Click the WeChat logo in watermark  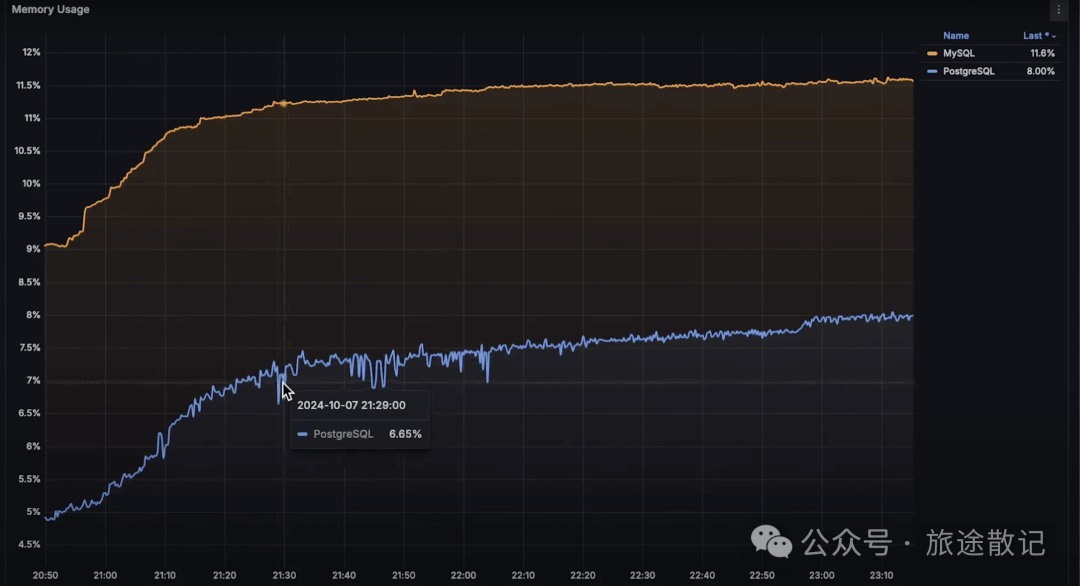tap(771, 542)
